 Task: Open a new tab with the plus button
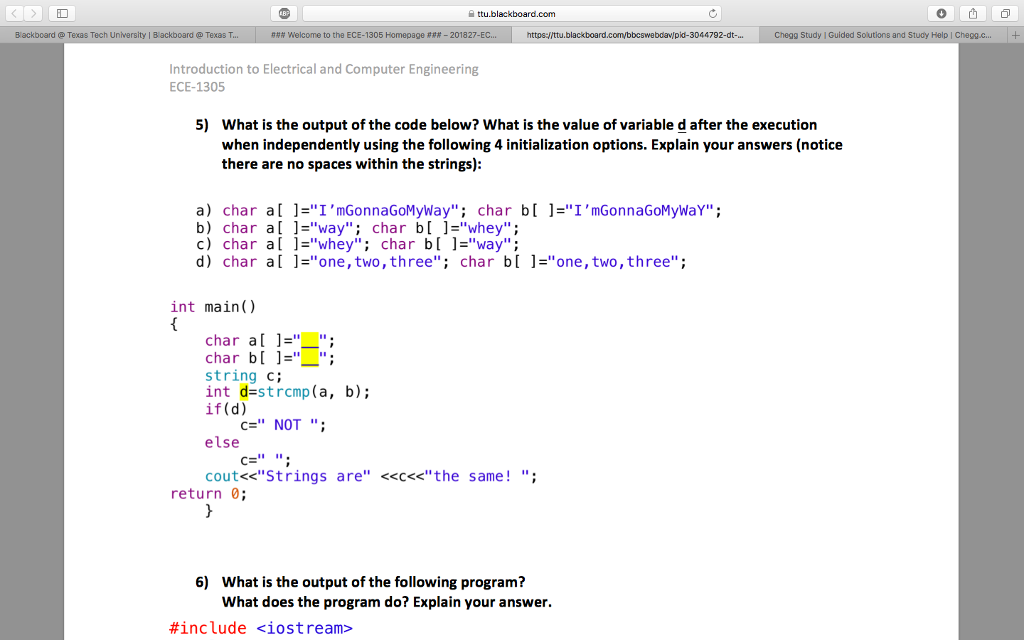(1013, 33)
